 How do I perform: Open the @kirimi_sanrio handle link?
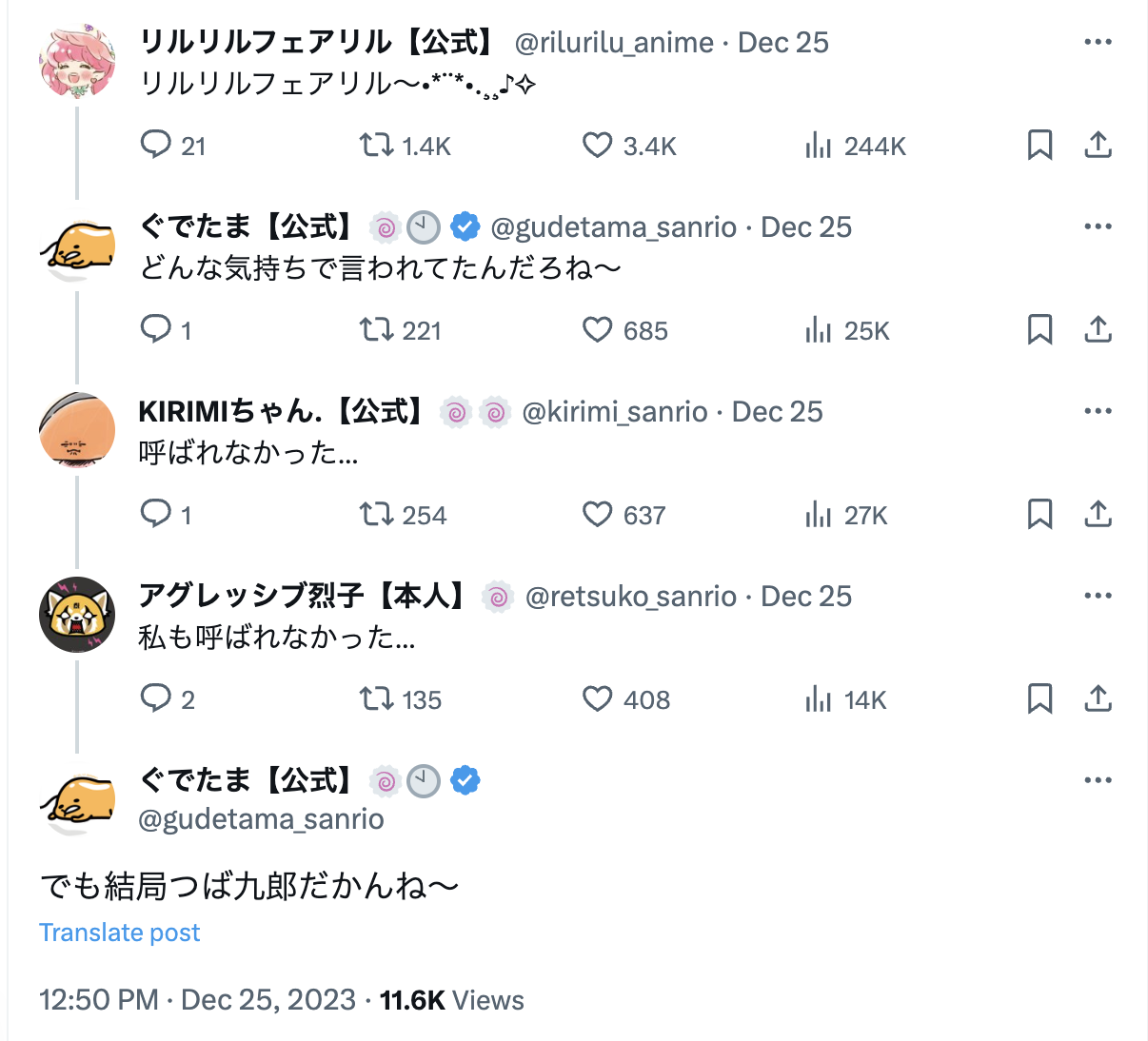pyautogui.click(x=615, y=412)
